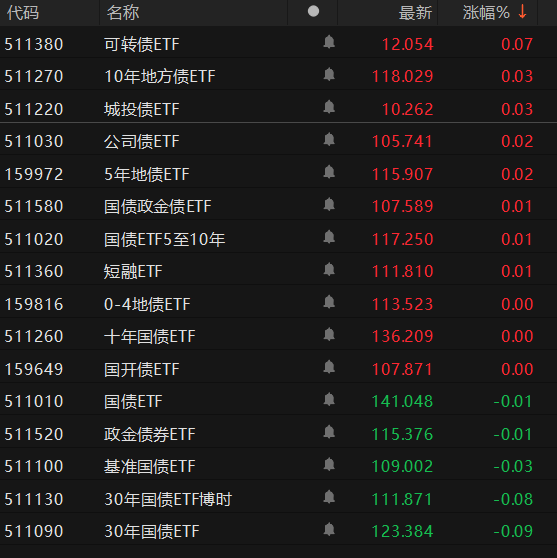Click change value -0.03
The height and width of the screenshot is (558, 557).
513,467
